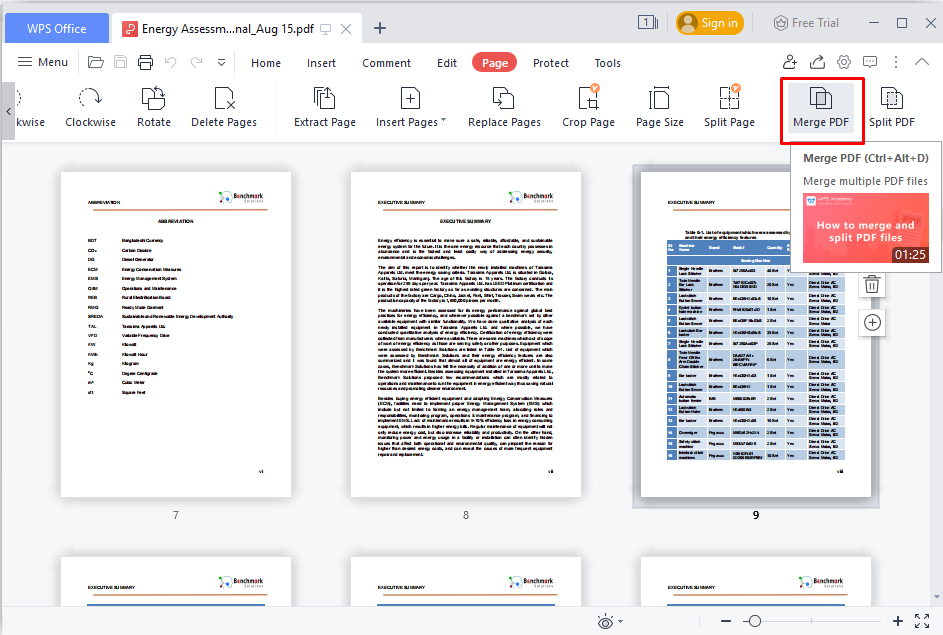Click the Split Page tool
Image resolution: width=943 pixels, height=635 pixels.
[729, 108]
